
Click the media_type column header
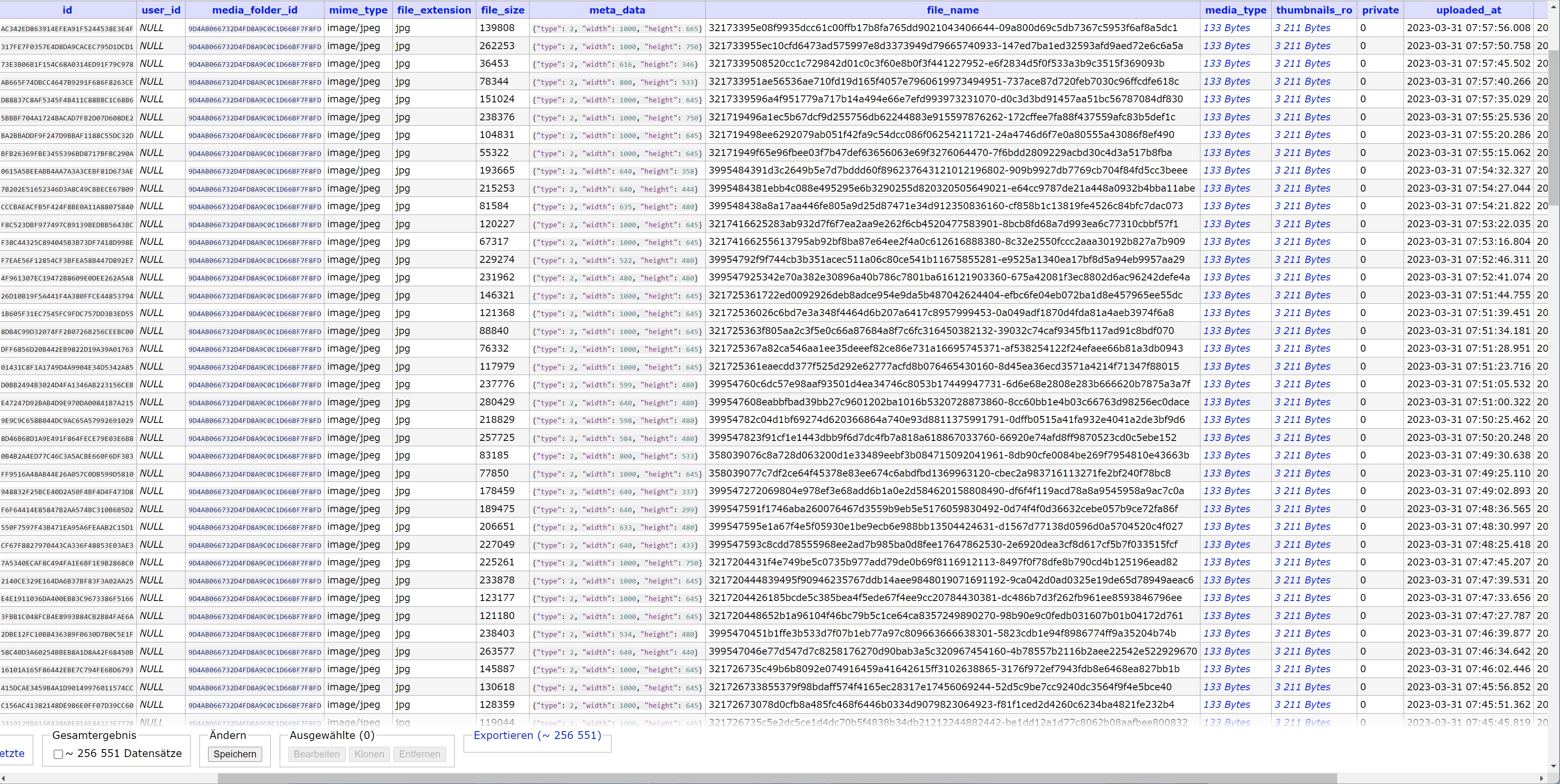point(1235,10)
